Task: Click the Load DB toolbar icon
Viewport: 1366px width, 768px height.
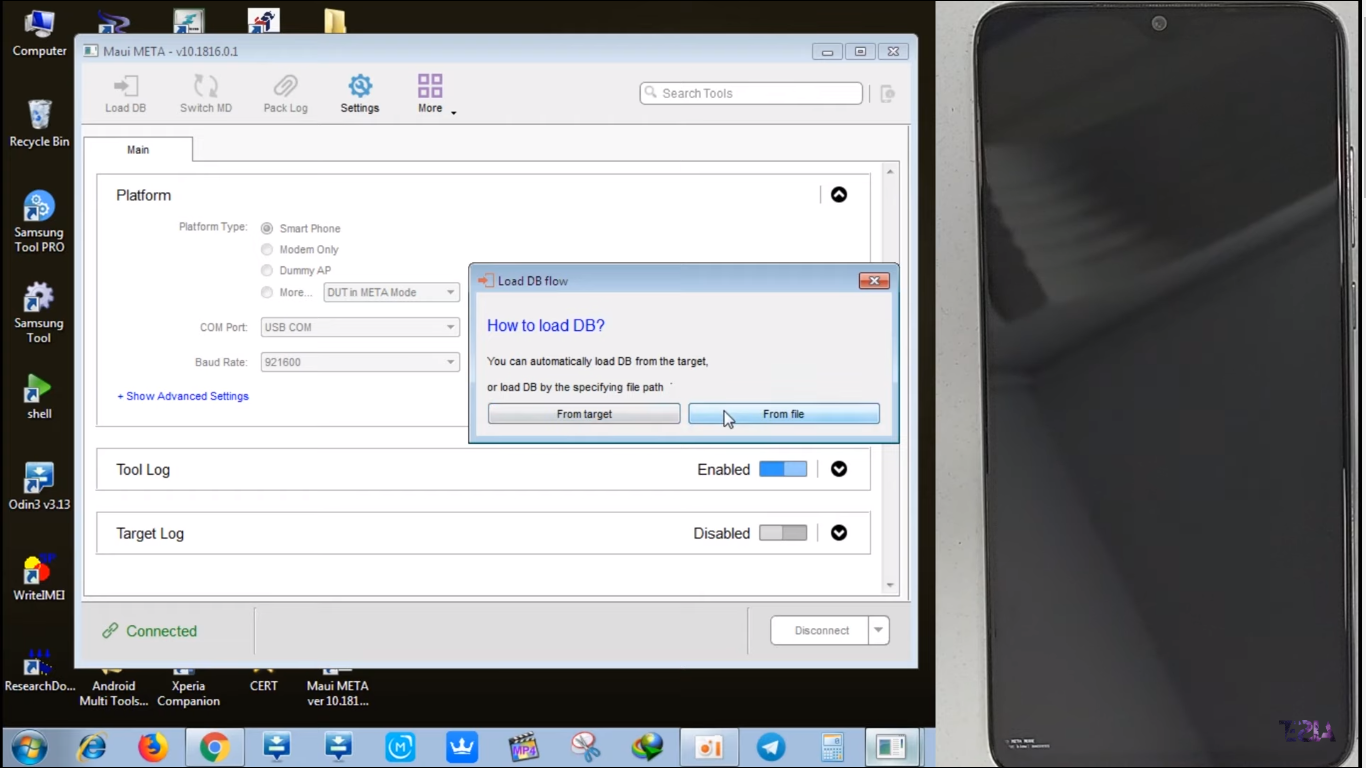Action: coord(125,87)
